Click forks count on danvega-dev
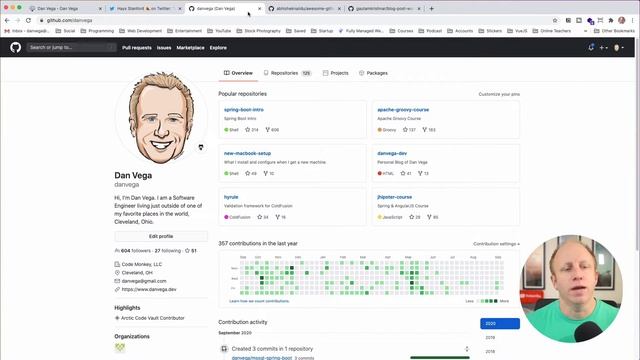The width and height of the screenshot is (640, 360). pos(423,173)
